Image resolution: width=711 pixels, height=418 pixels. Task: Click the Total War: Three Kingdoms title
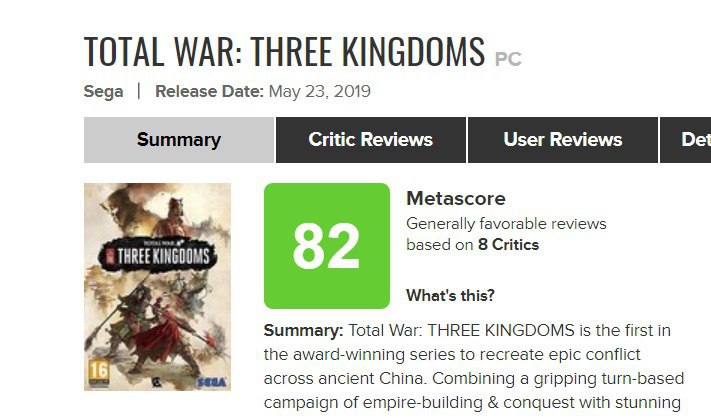coord(284,51)
